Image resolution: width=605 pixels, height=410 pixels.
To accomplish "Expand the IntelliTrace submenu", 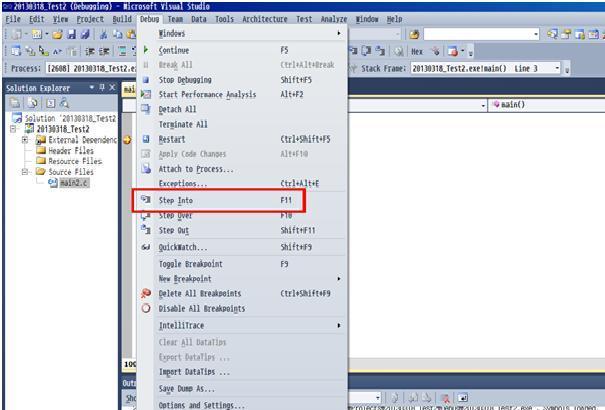I will (243, 326).
